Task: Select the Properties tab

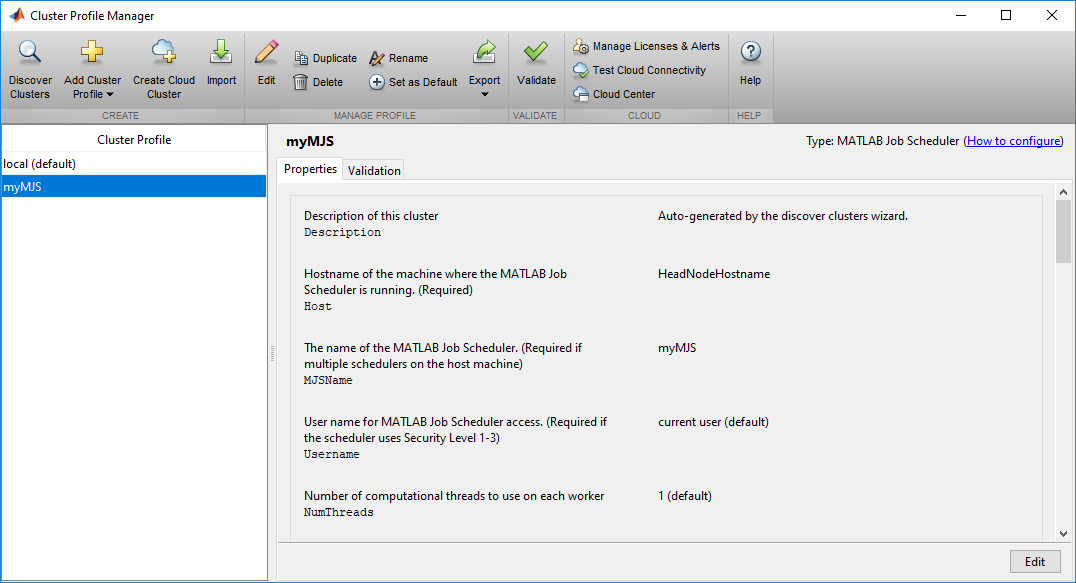Action: tap(309, 169)
